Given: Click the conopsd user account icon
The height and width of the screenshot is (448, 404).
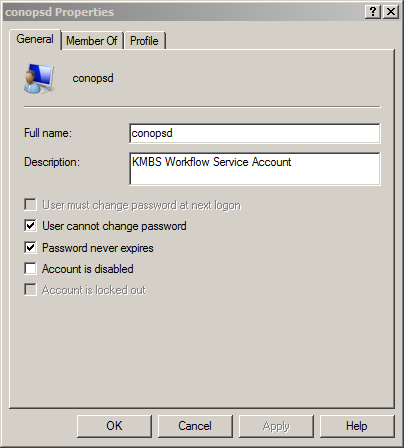Looking at the screenshot, I should pos(39,78).
